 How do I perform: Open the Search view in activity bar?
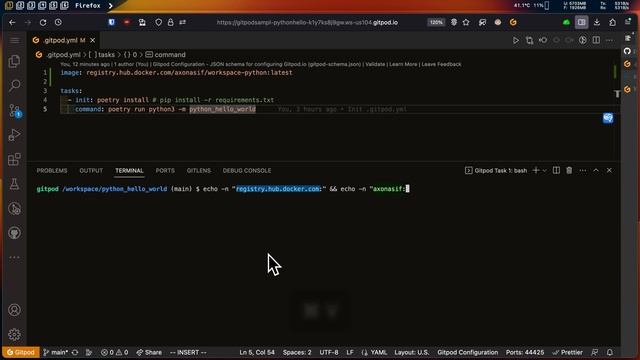pyautogui.click(x=14, y=86)
